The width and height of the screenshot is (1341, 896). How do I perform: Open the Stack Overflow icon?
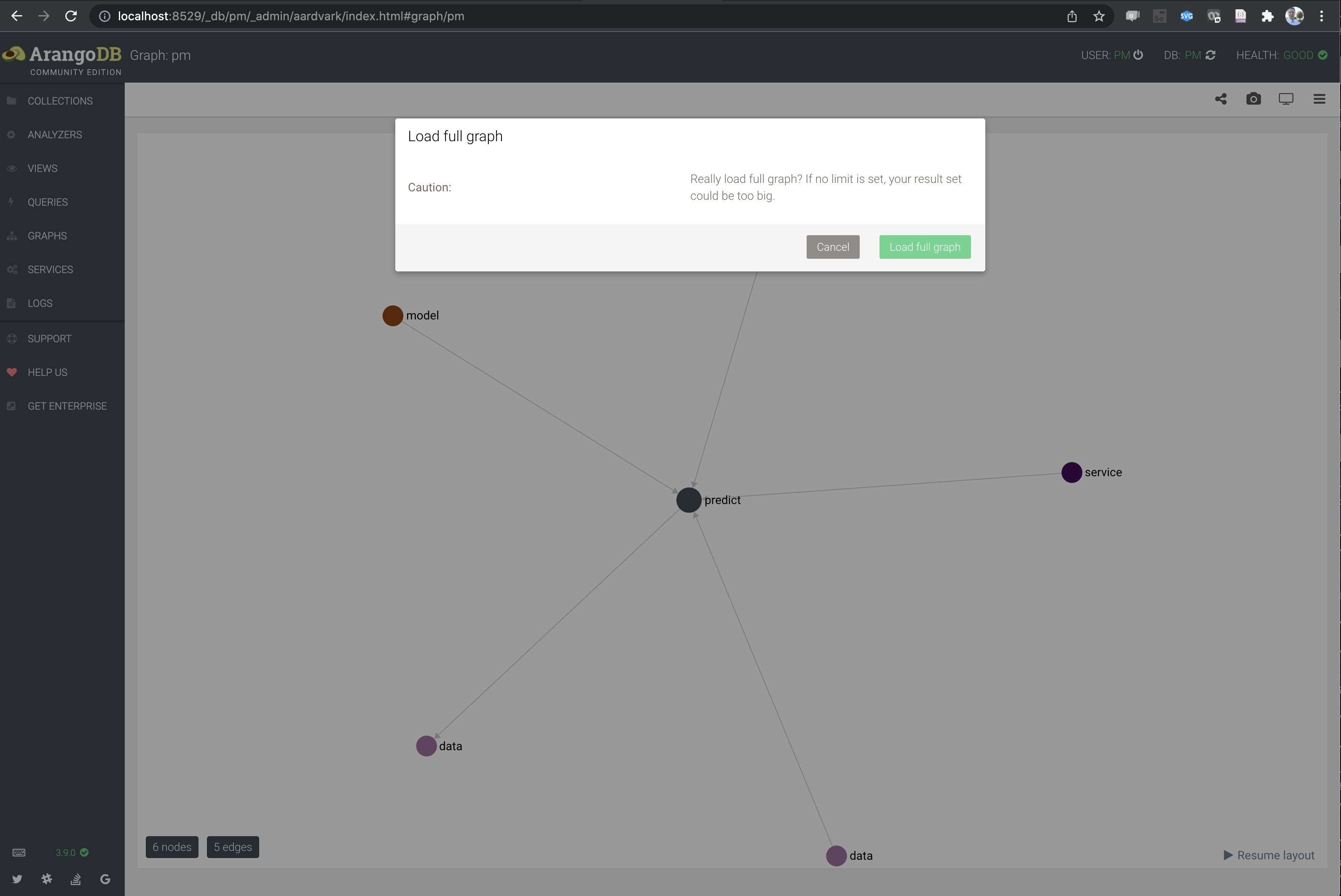(75, 879)
